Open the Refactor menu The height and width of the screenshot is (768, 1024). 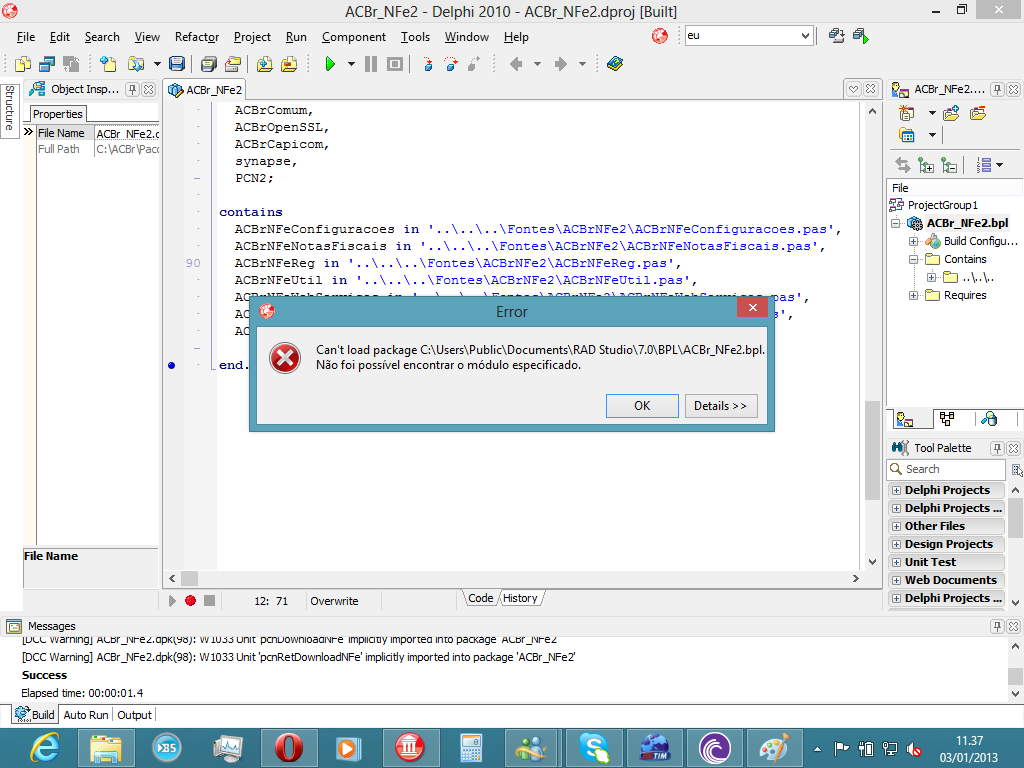[197, 37]
